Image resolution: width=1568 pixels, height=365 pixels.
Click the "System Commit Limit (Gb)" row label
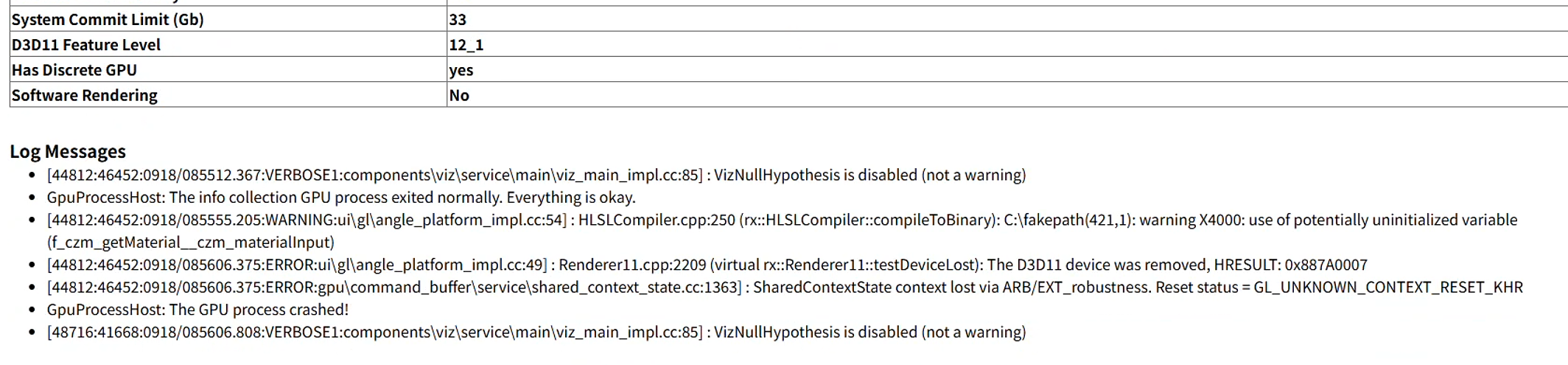(108, 20)
